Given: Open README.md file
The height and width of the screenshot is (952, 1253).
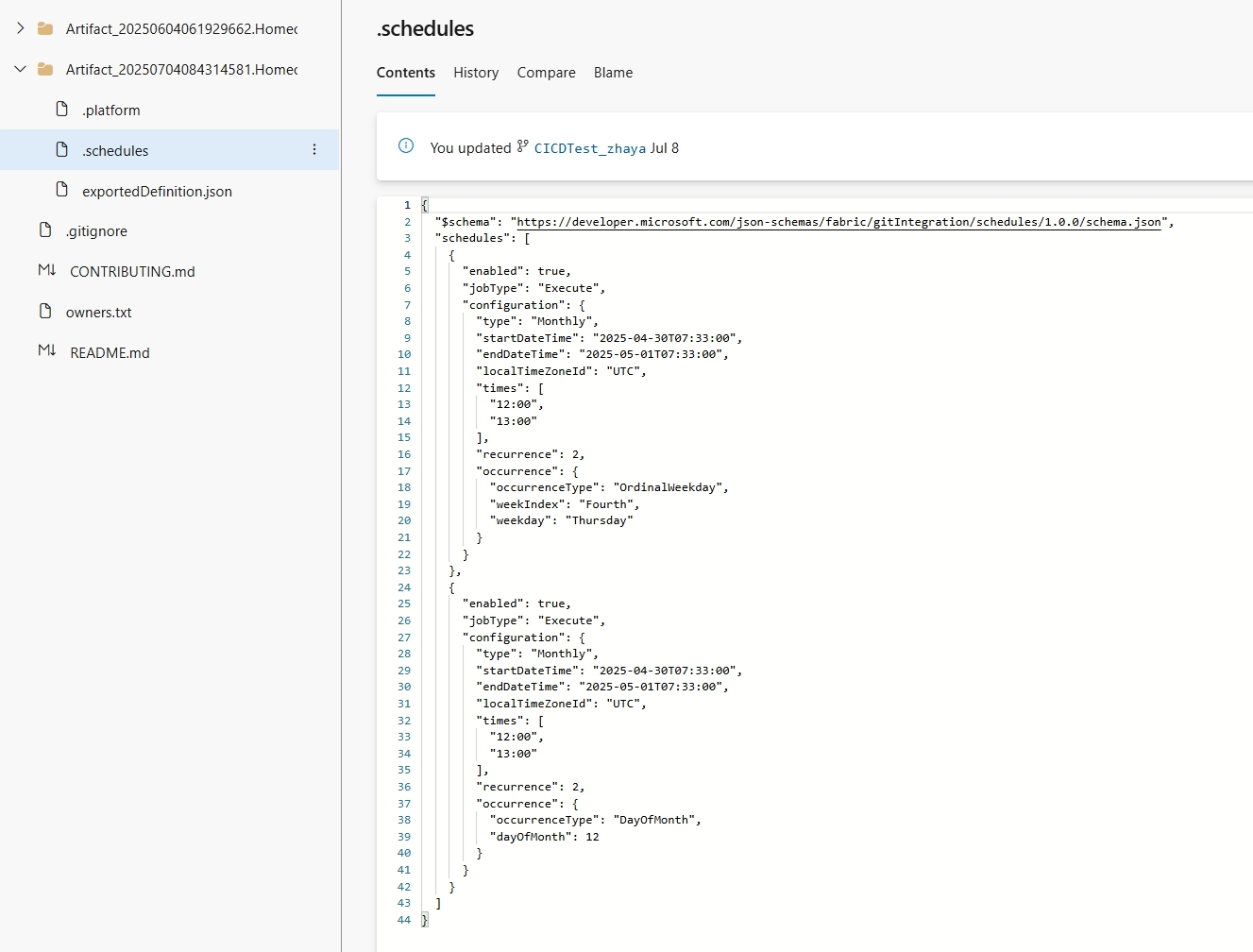Looking at the screenshot, I should pos(110,352).
